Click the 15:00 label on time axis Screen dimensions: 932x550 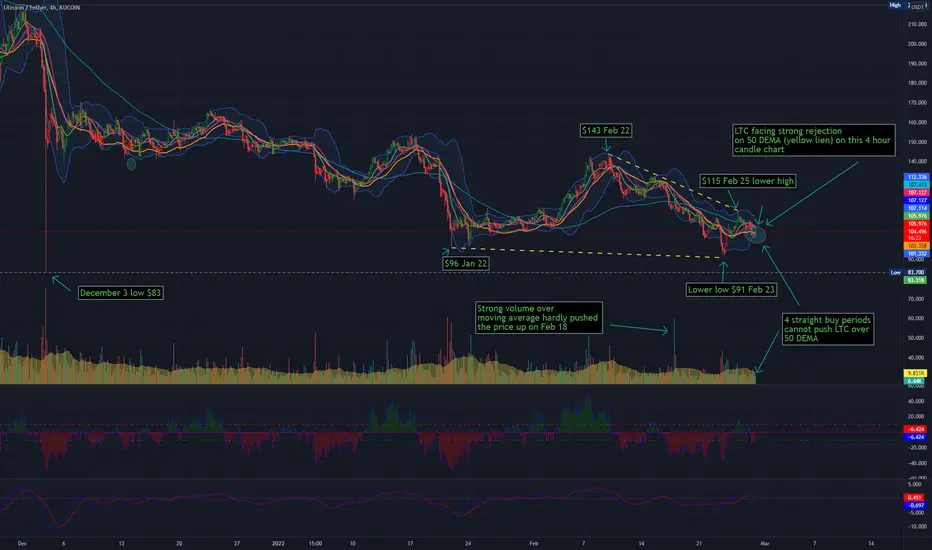point(316,543)
